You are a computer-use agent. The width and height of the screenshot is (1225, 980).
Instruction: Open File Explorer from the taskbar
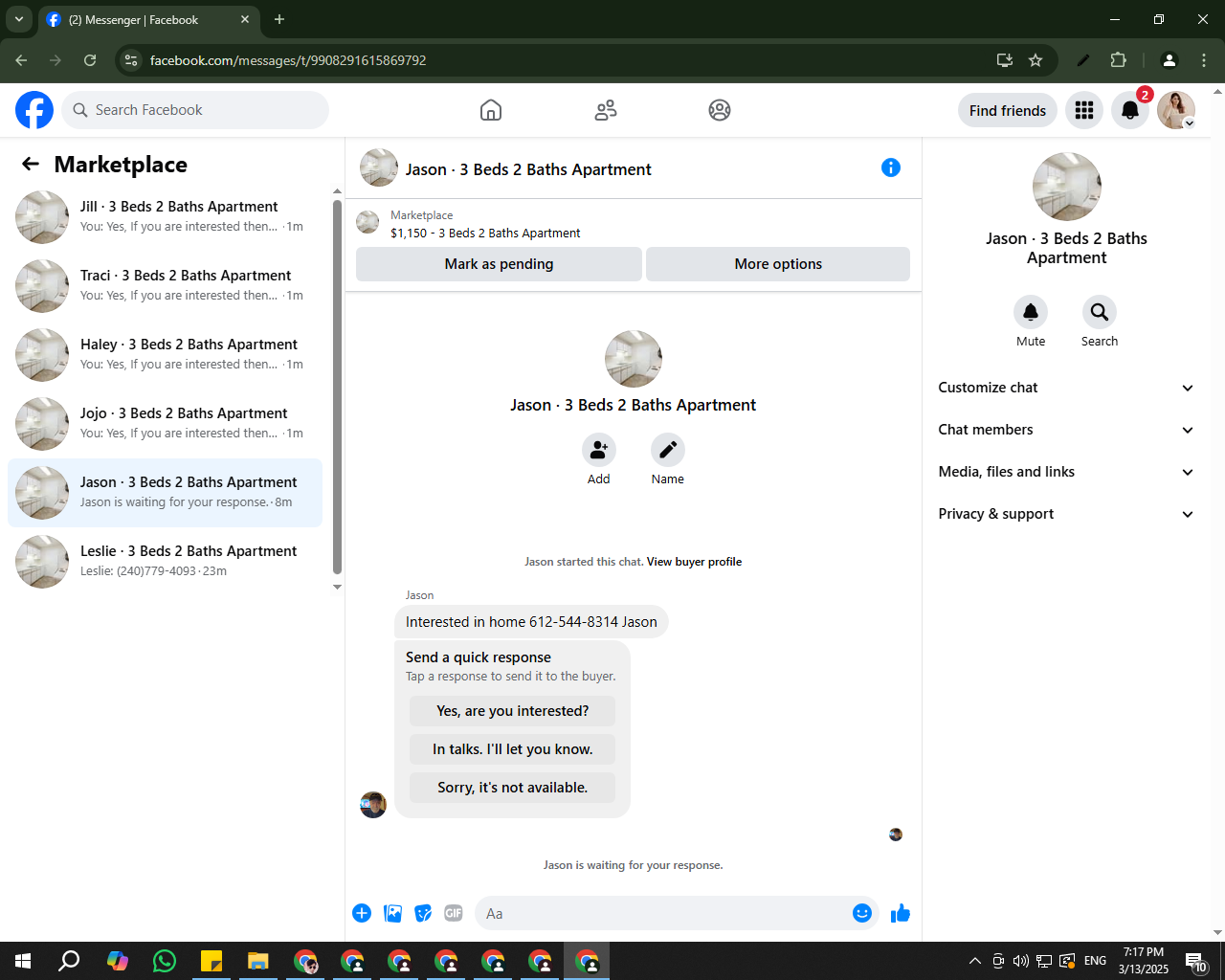258,961
